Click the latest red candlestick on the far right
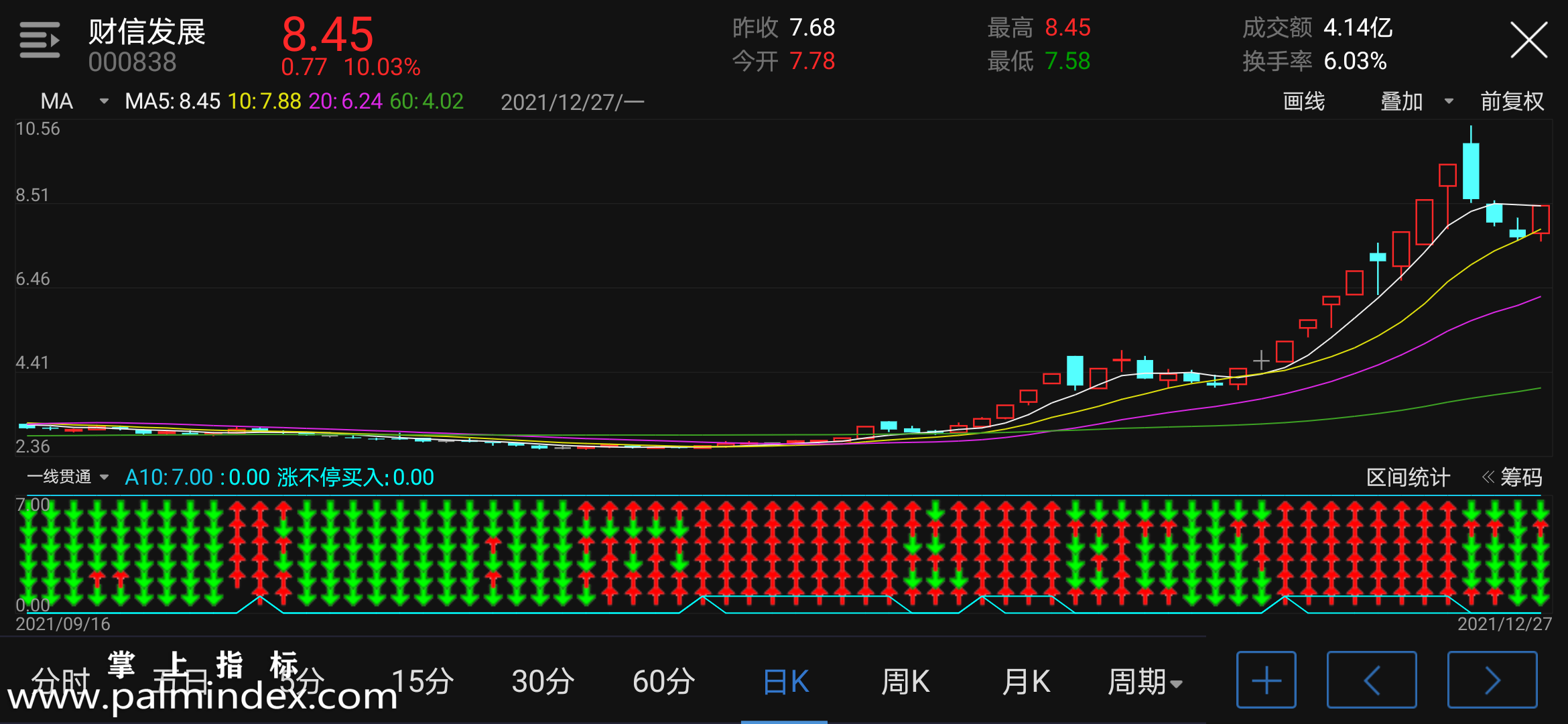1568x724 pixels. pyautogui.click(x=1541, y=219)
